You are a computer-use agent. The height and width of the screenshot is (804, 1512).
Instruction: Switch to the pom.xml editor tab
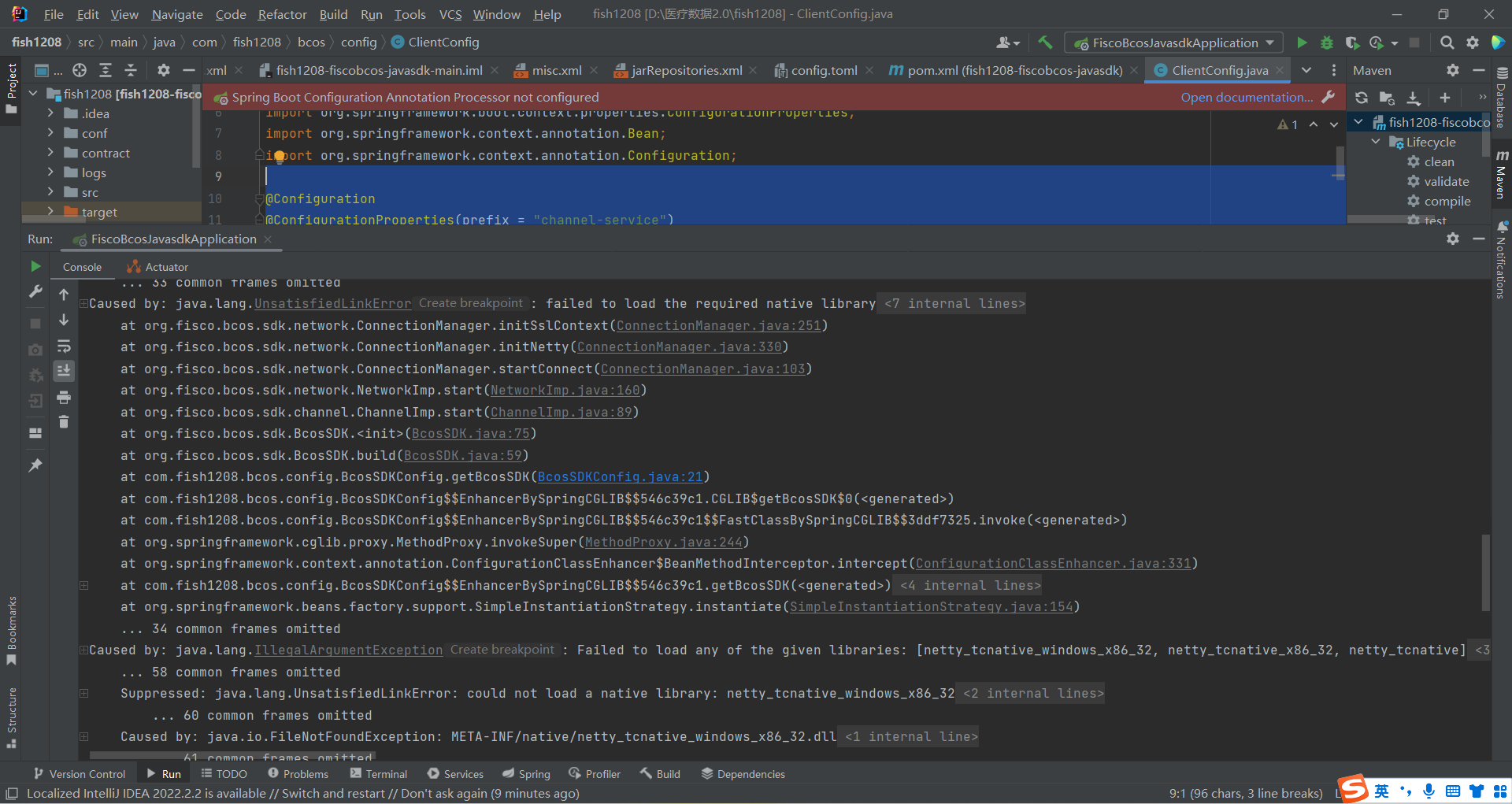click(x=1008, y=70)
